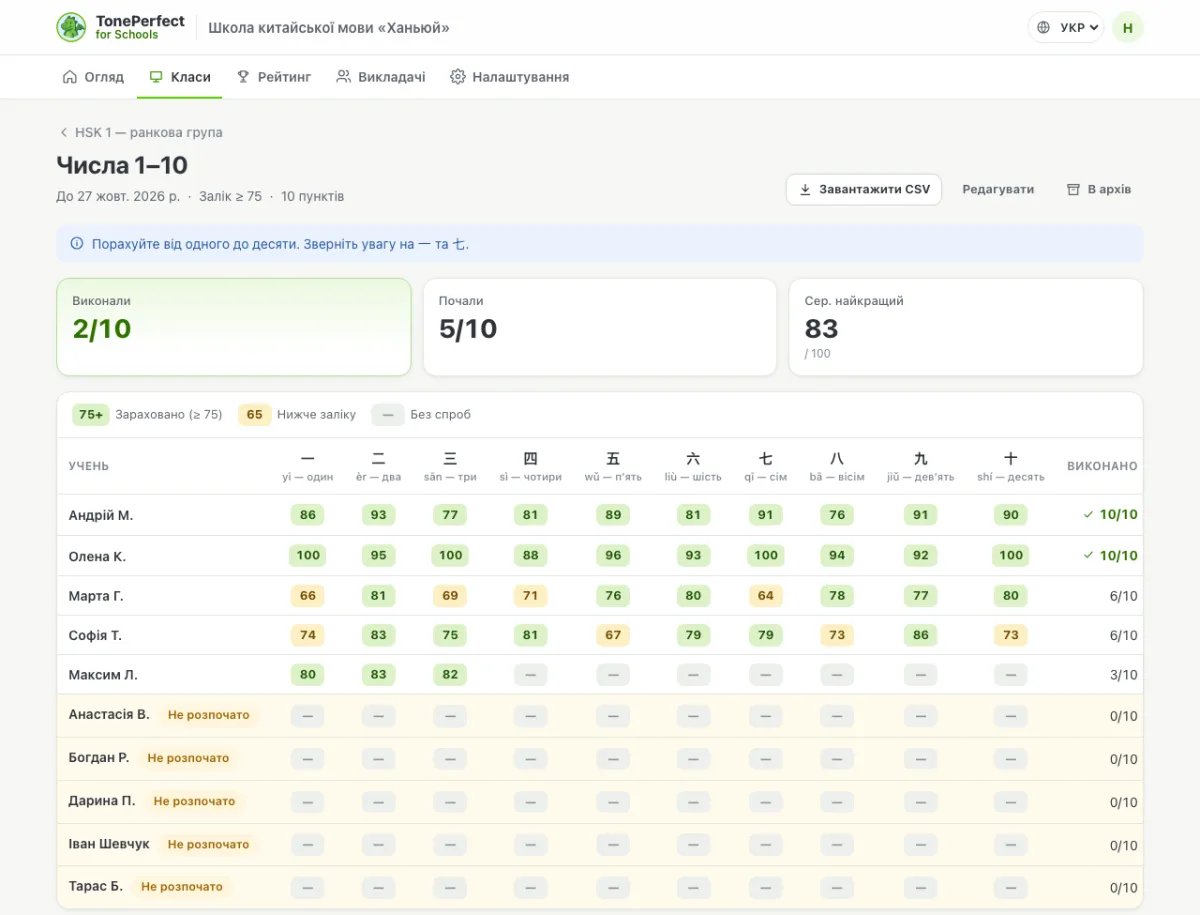Click student name Максим Л.

point(103,675)
